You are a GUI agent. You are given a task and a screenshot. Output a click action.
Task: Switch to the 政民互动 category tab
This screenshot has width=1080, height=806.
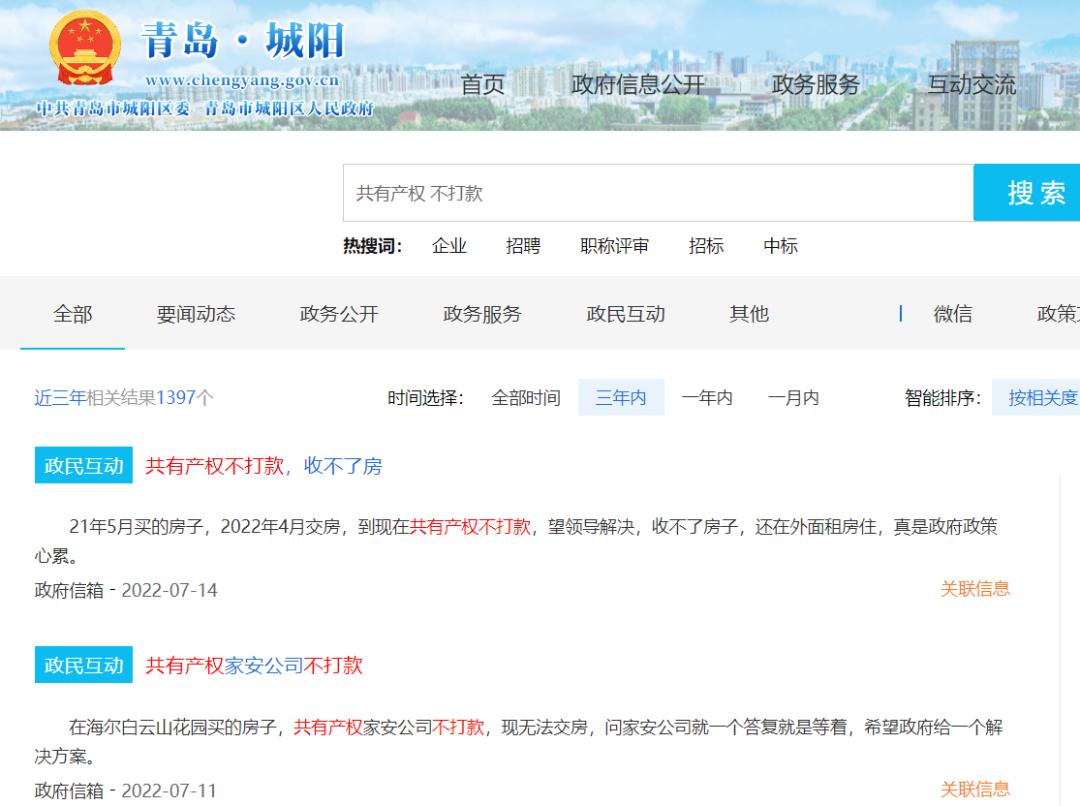pos(625,314)
